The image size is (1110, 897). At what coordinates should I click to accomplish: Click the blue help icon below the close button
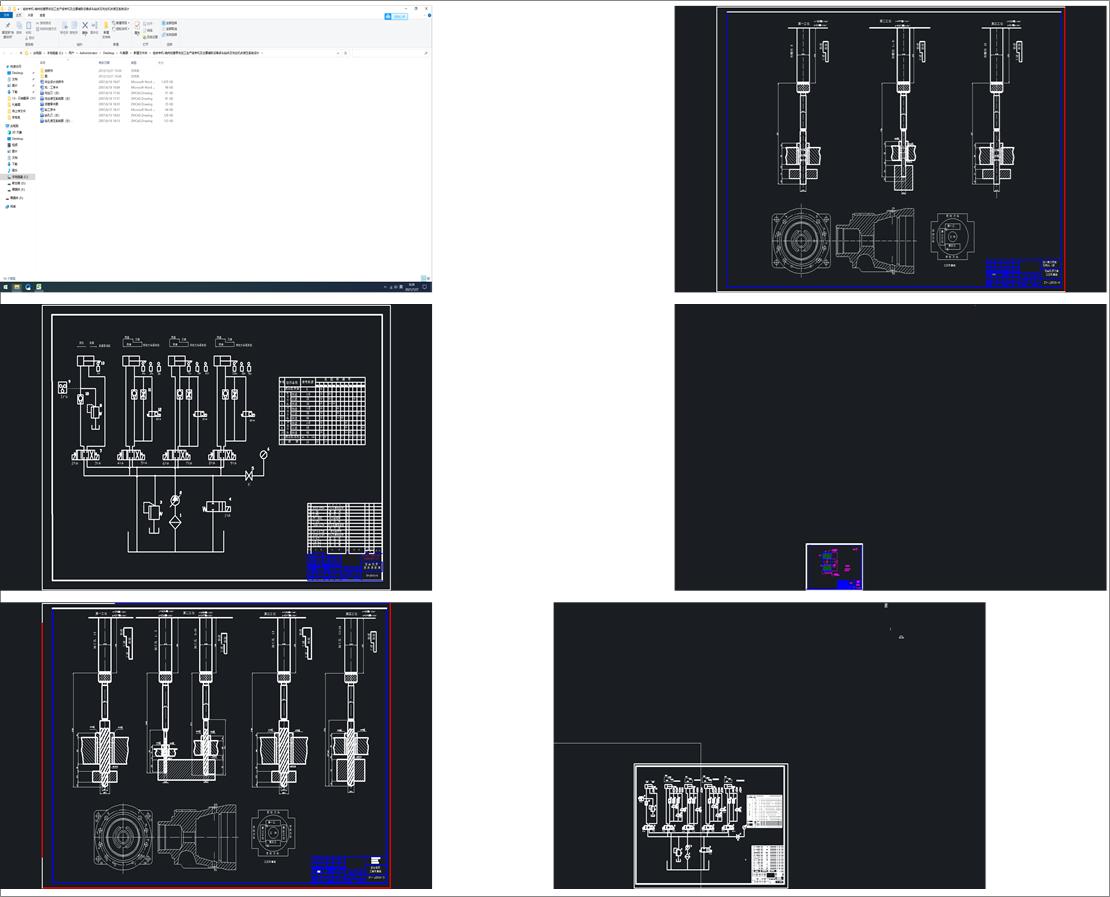point(429,16)
